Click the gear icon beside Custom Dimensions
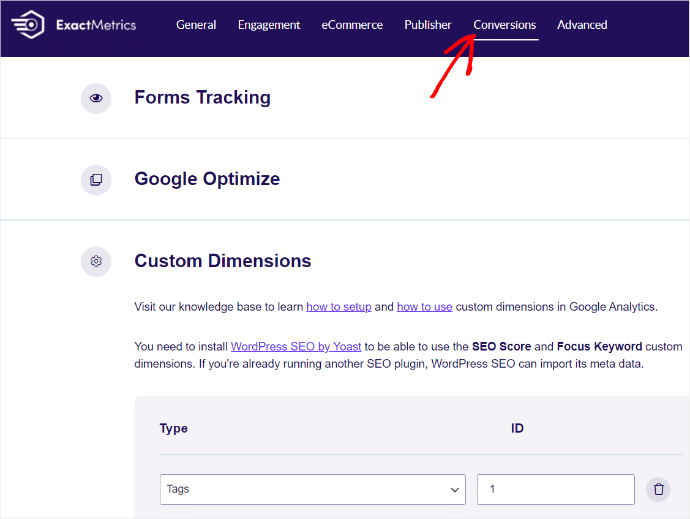 (x=96, y=261)
